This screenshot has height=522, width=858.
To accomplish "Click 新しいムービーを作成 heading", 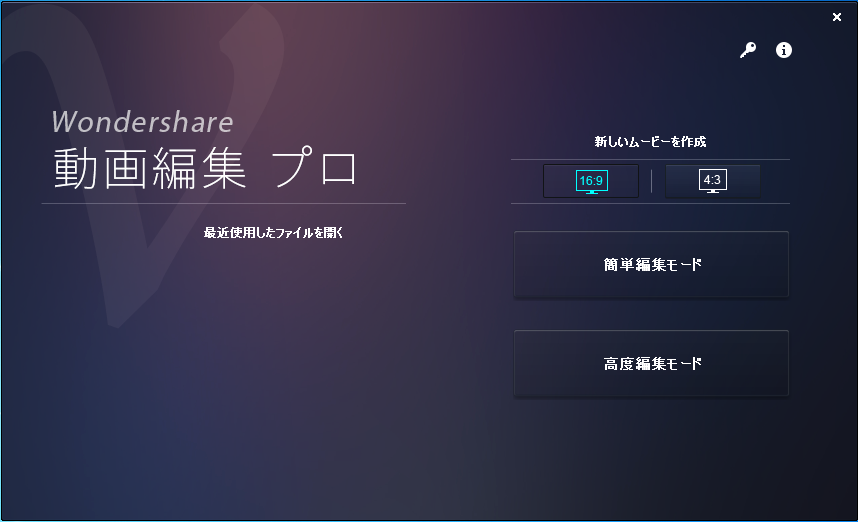I will pos(650,142).
